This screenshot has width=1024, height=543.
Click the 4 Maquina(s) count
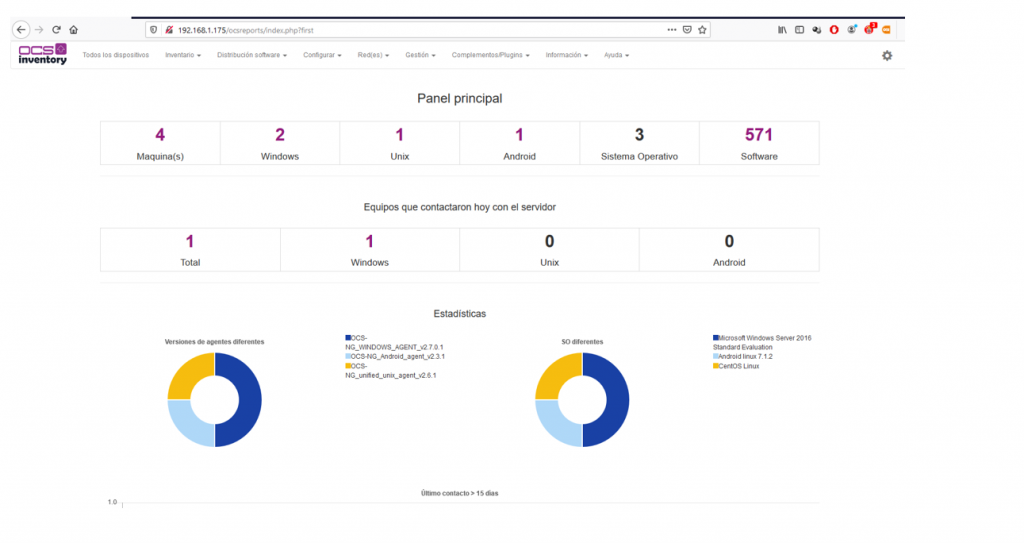160,135
